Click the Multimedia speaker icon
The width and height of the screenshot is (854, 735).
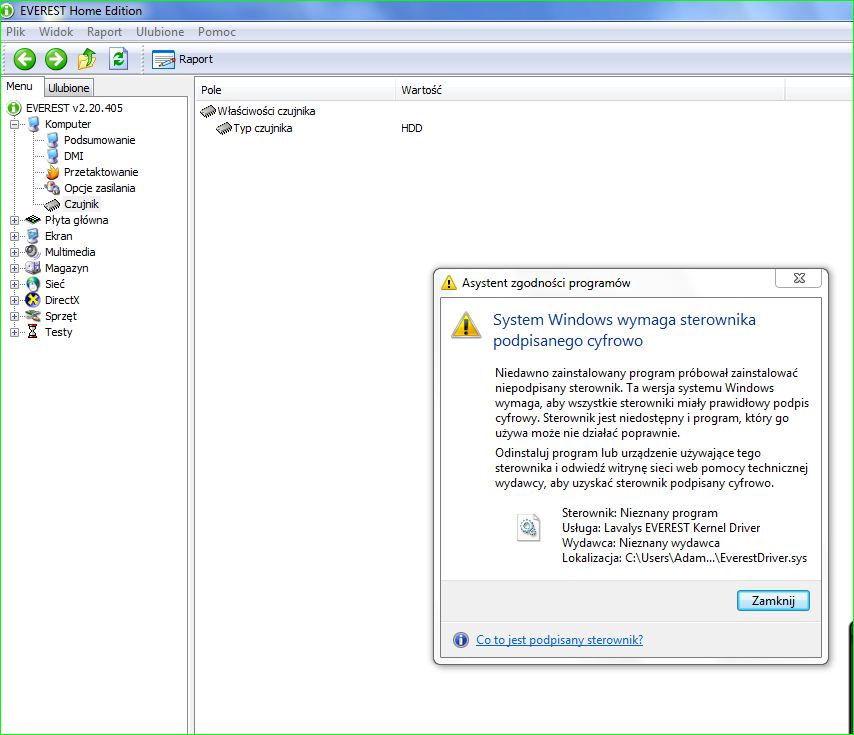click(x=33, y=252)
